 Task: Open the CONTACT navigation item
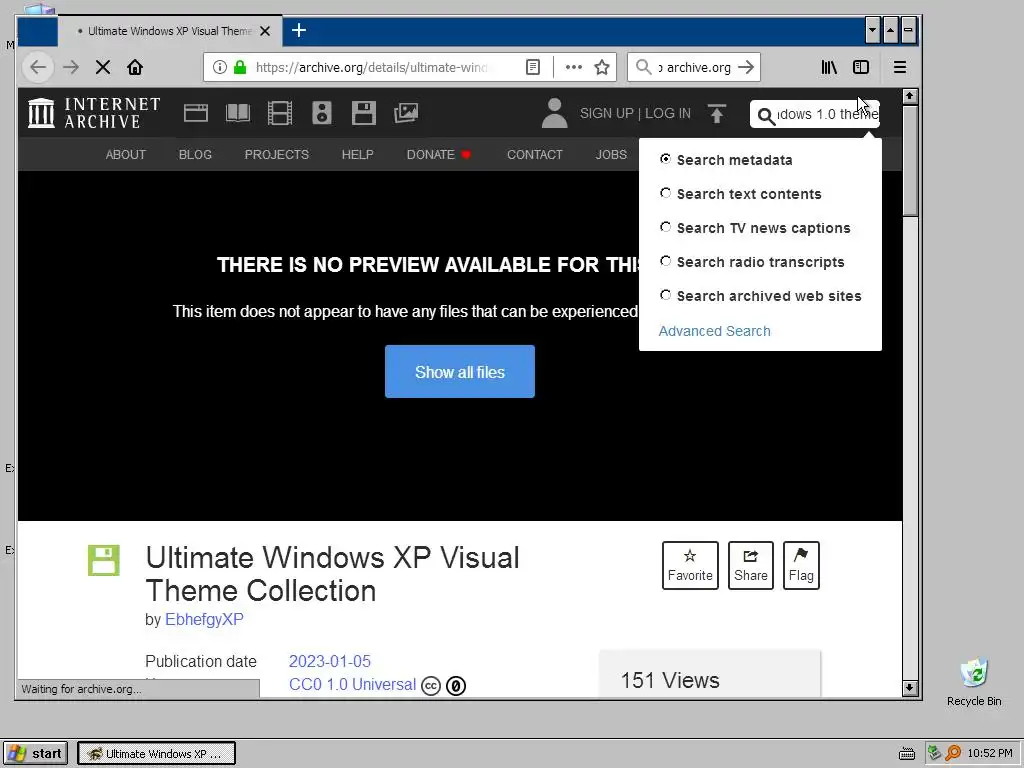coord(534,155)
